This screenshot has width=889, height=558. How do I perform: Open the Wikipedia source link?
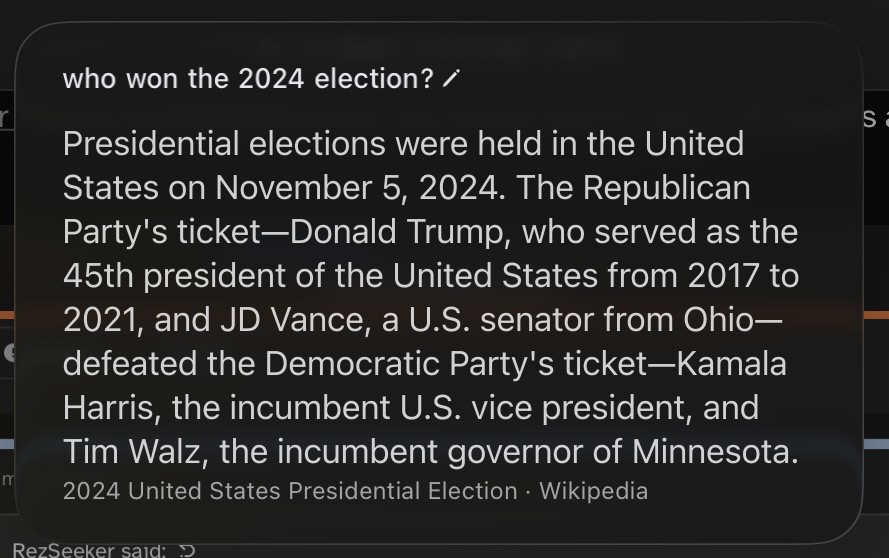(593, 491)
